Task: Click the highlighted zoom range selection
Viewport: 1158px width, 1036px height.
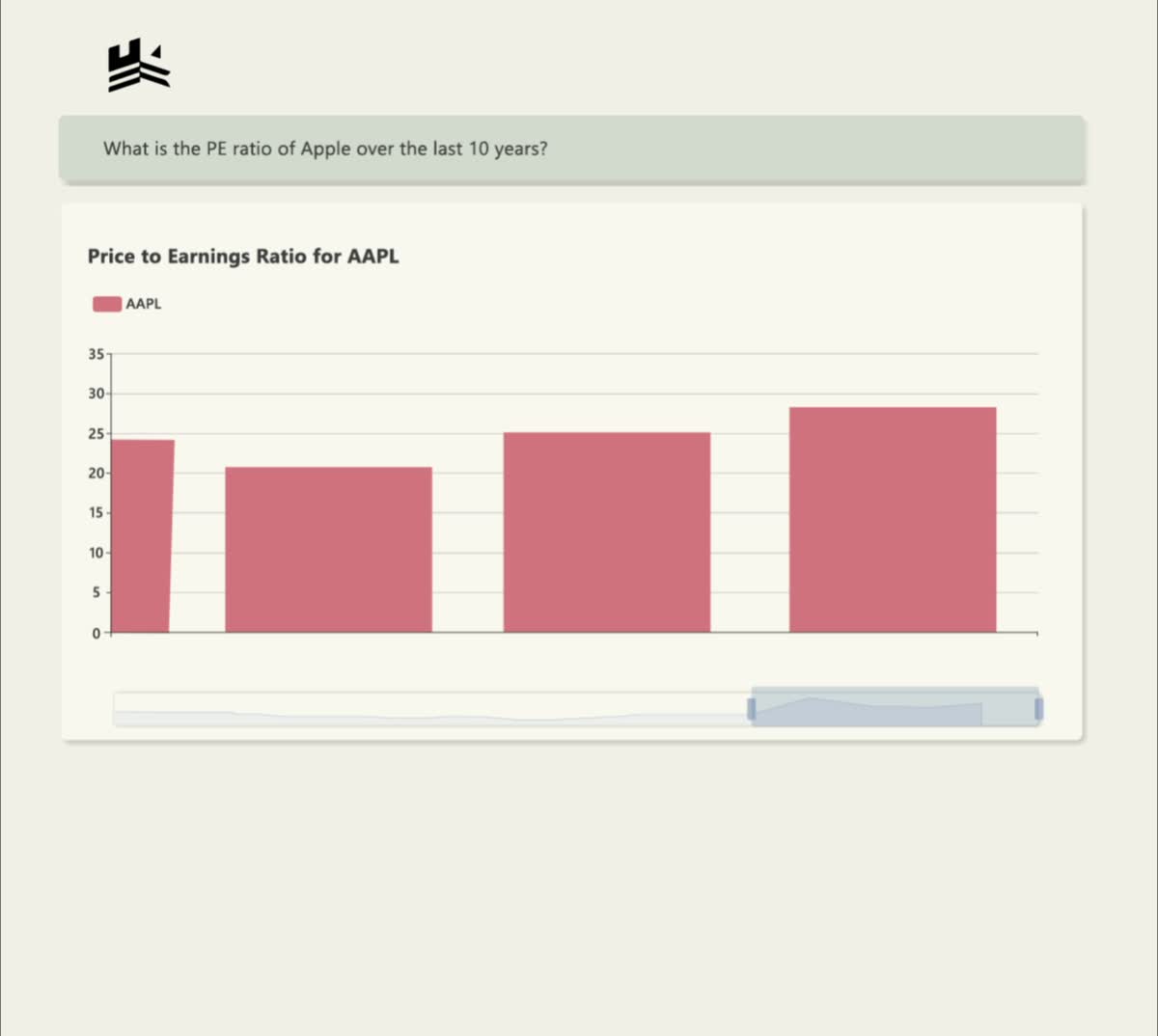Action: pos(895,707)
